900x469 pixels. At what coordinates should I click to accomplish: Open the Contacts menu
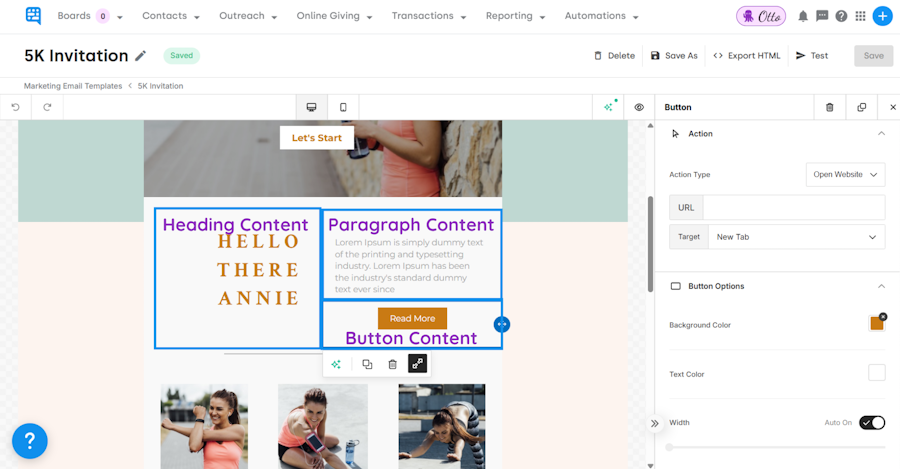click(x=171, y=16)
